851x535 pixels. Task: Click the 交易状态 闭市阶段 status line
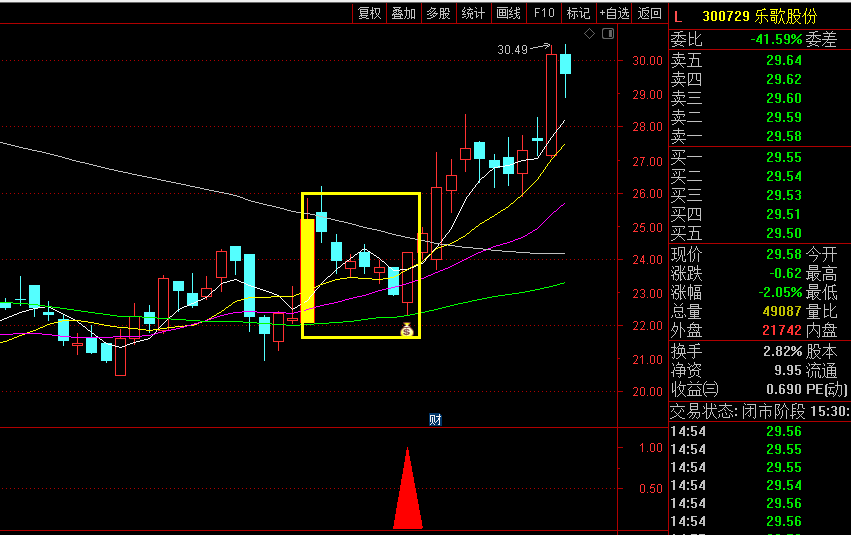coord(760,412)
